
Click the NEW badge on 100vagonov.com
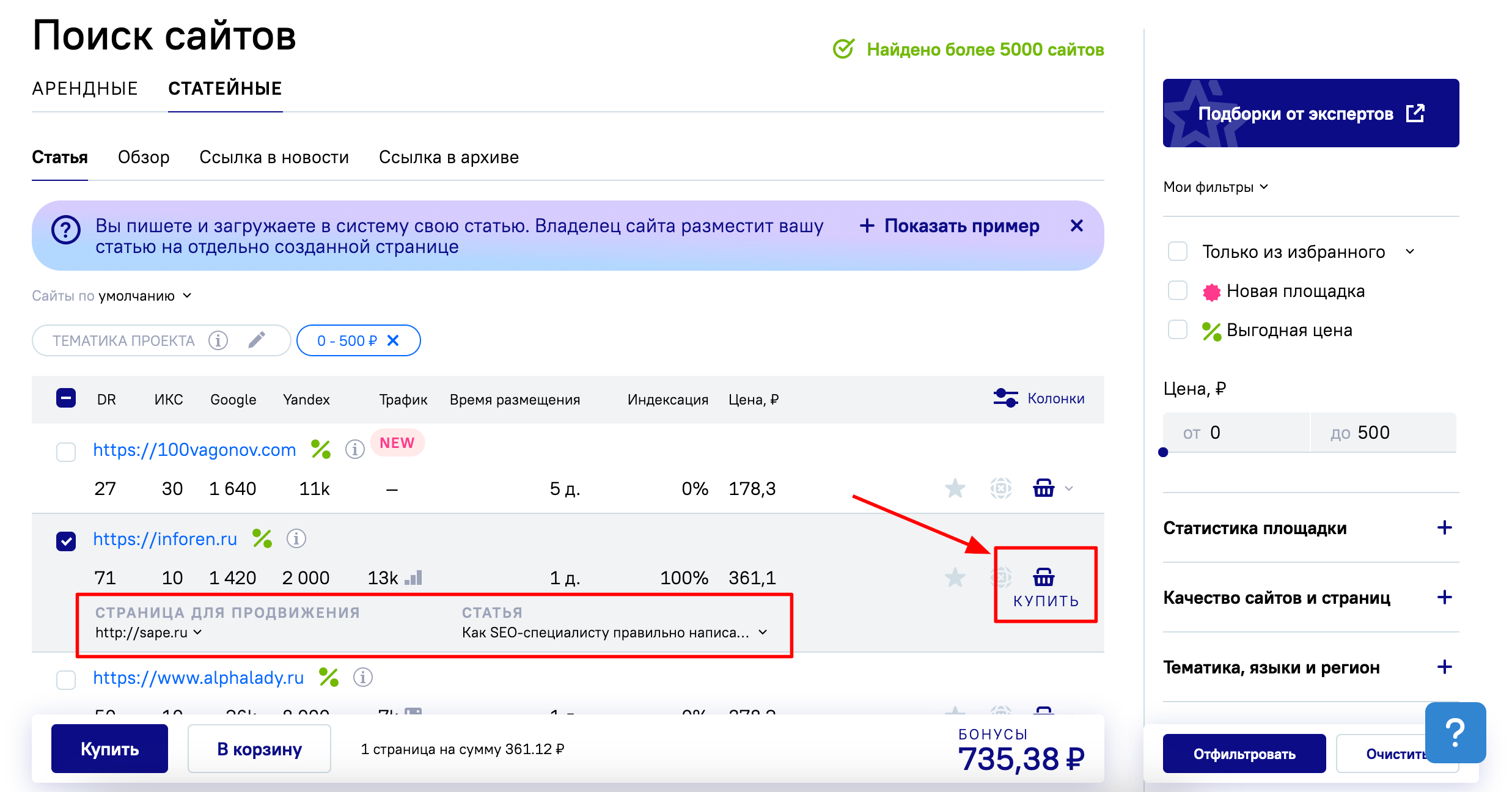coord(397,443)
